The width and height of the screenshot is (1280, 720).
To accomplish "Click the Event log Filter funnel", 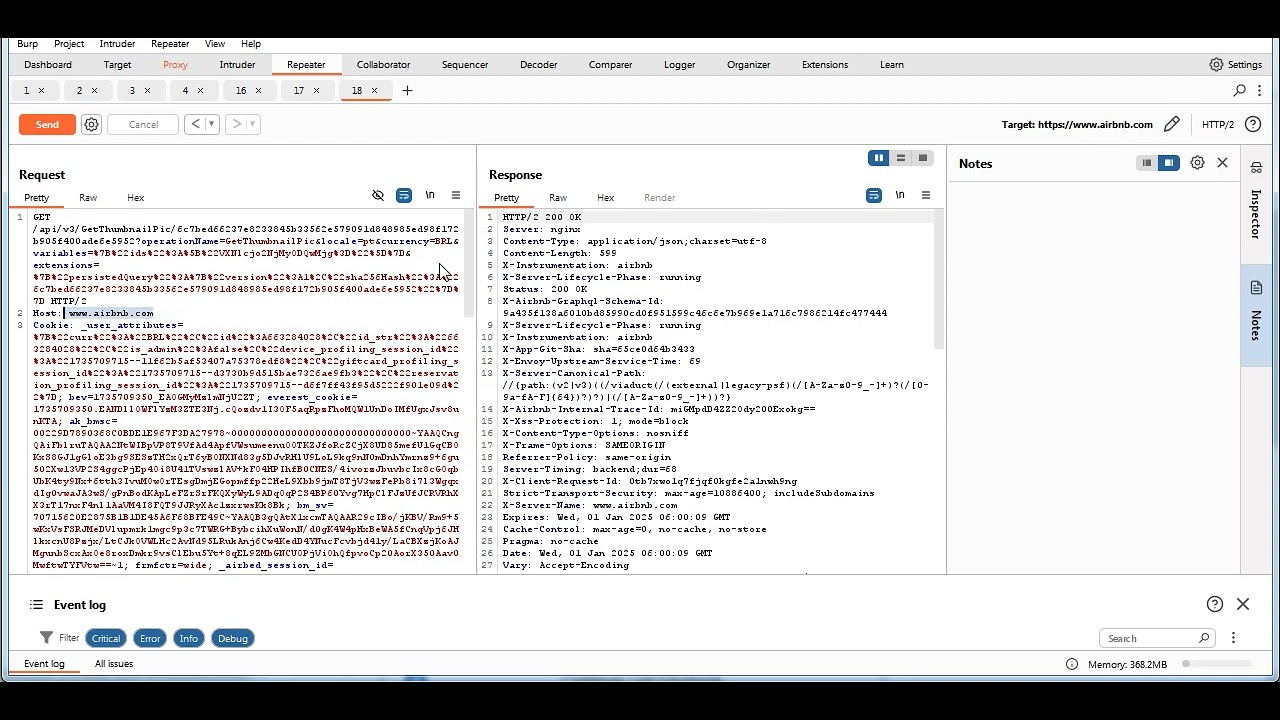I will pyautogui.click(x=46, y=638).
